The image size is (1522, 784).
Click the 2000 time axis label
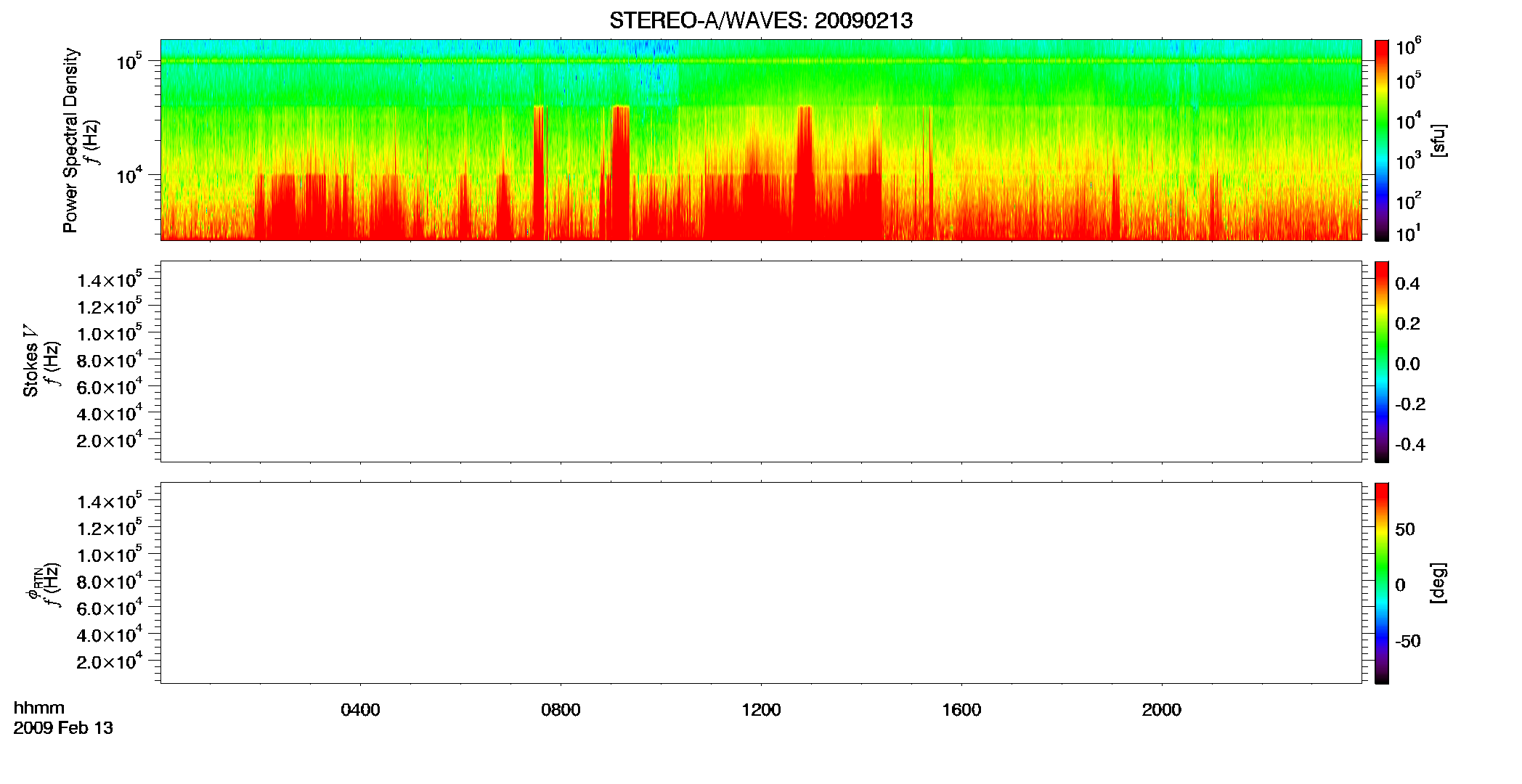[x=1162, y=710]
